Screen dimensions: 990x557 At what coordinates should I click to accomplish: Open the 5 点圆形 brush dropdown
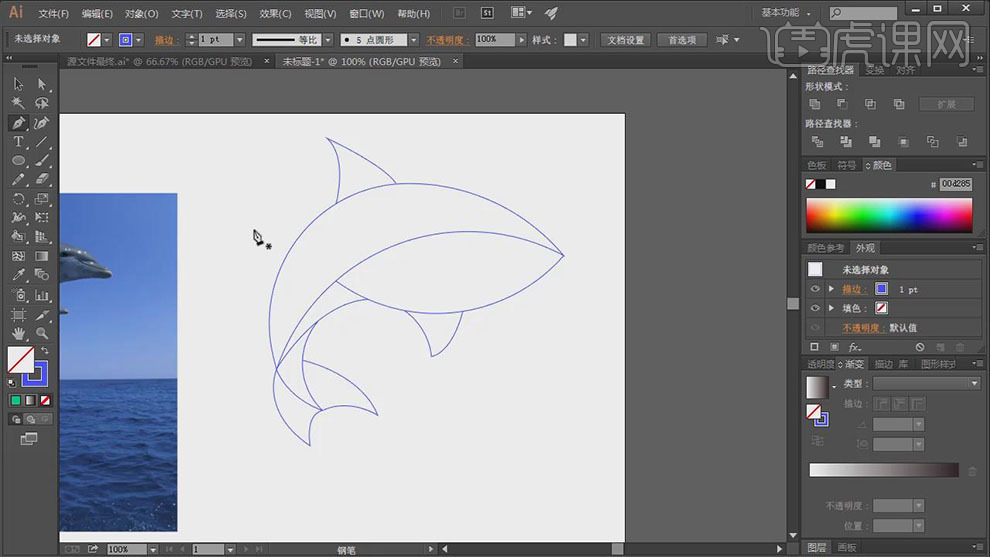413,40
